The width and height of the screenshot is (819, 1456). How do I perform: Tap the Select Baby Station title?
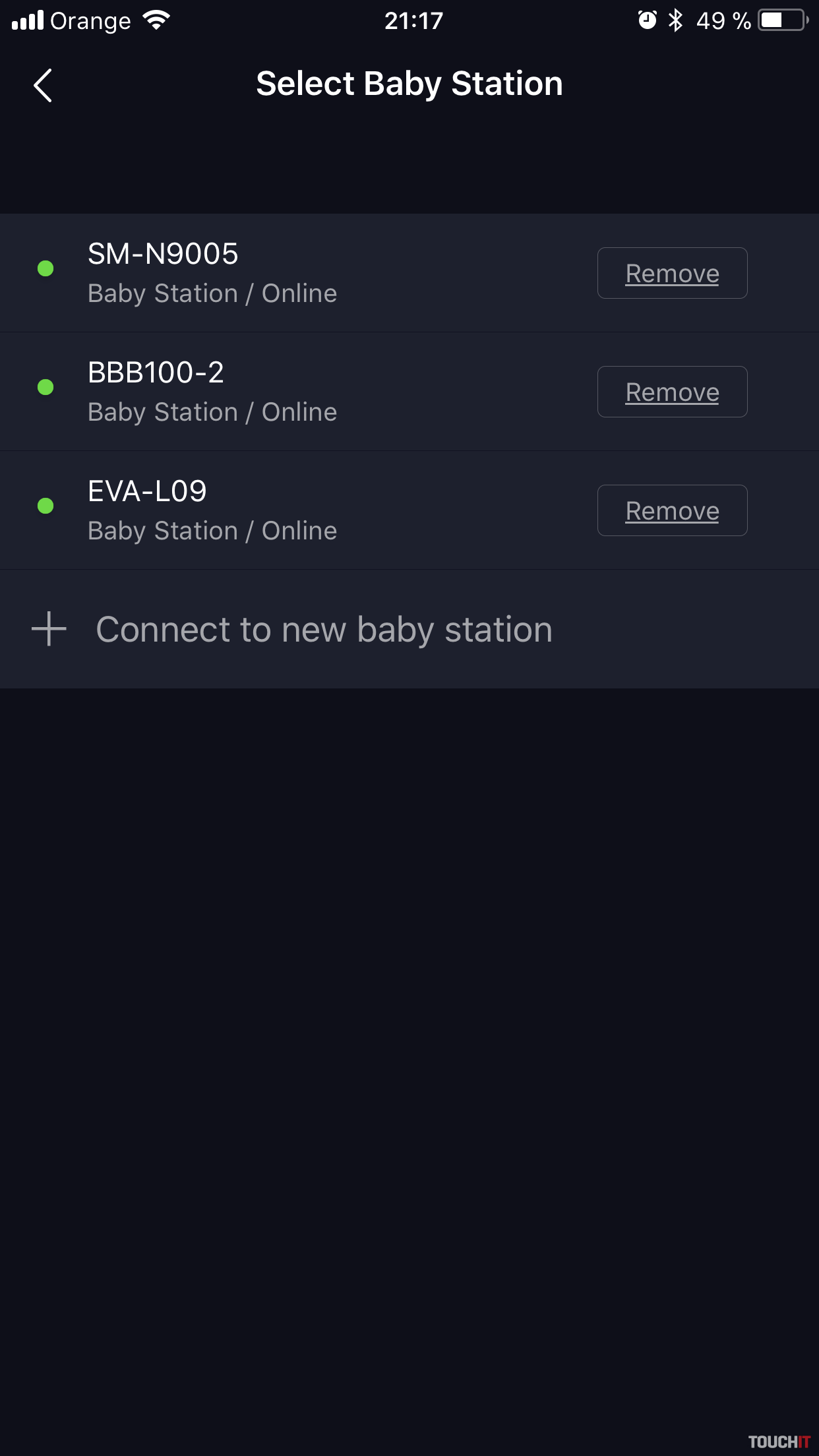coord(409,84)
